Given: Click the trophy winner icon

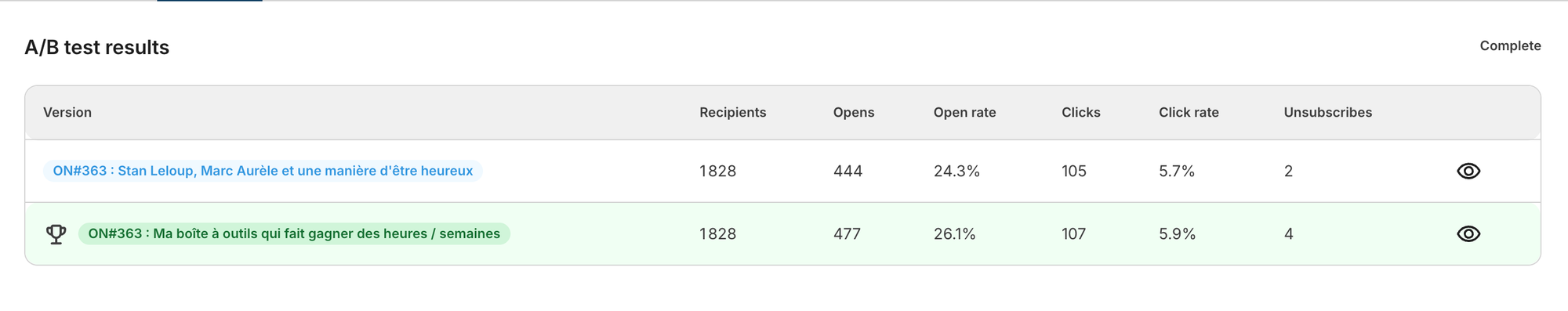Looking at the screenshot, I should point(56,234).
